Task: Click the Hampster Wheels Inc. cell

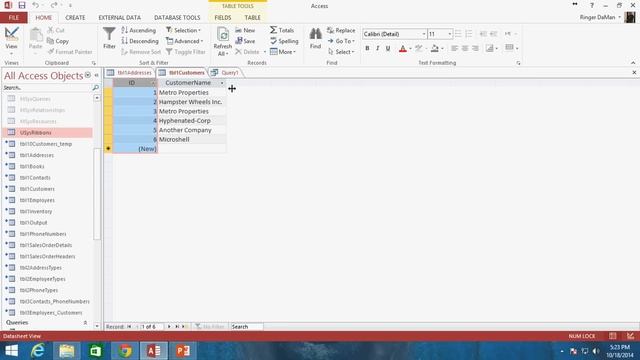Action: [192, 102]
